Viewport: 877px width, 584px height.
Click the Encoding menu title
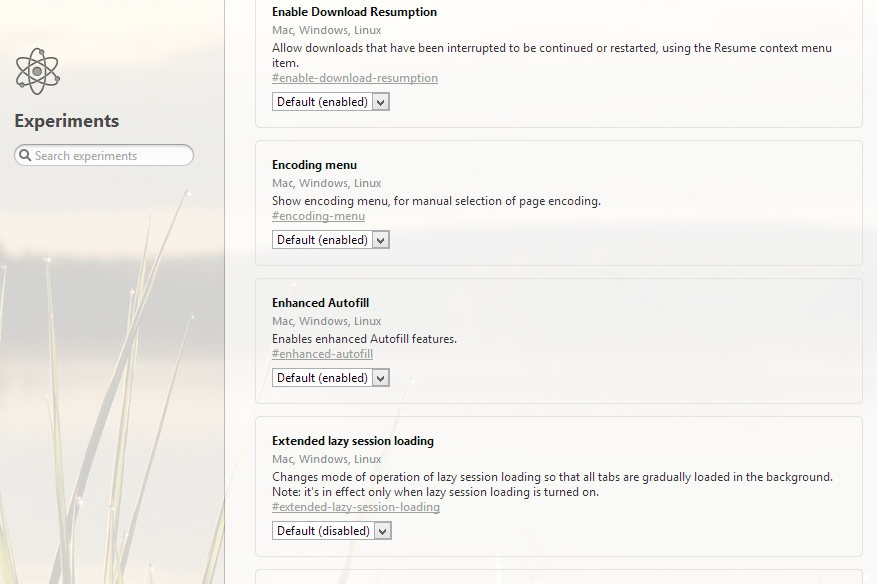[314, 165]
